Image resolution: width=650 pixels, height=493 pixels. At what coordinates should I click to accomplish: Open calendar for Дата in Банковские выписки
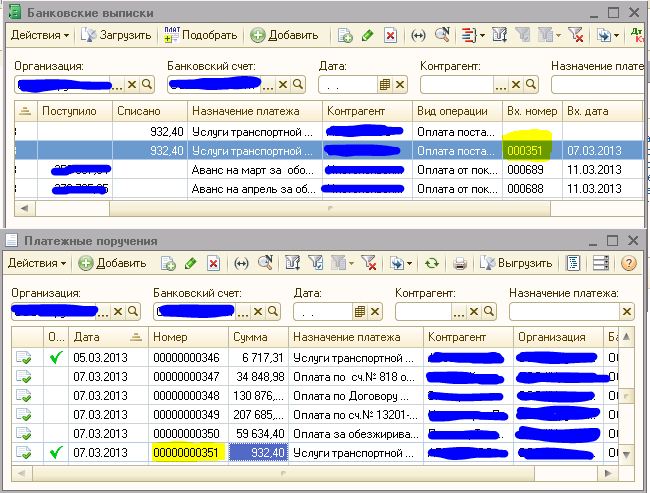tap(385, 85)
